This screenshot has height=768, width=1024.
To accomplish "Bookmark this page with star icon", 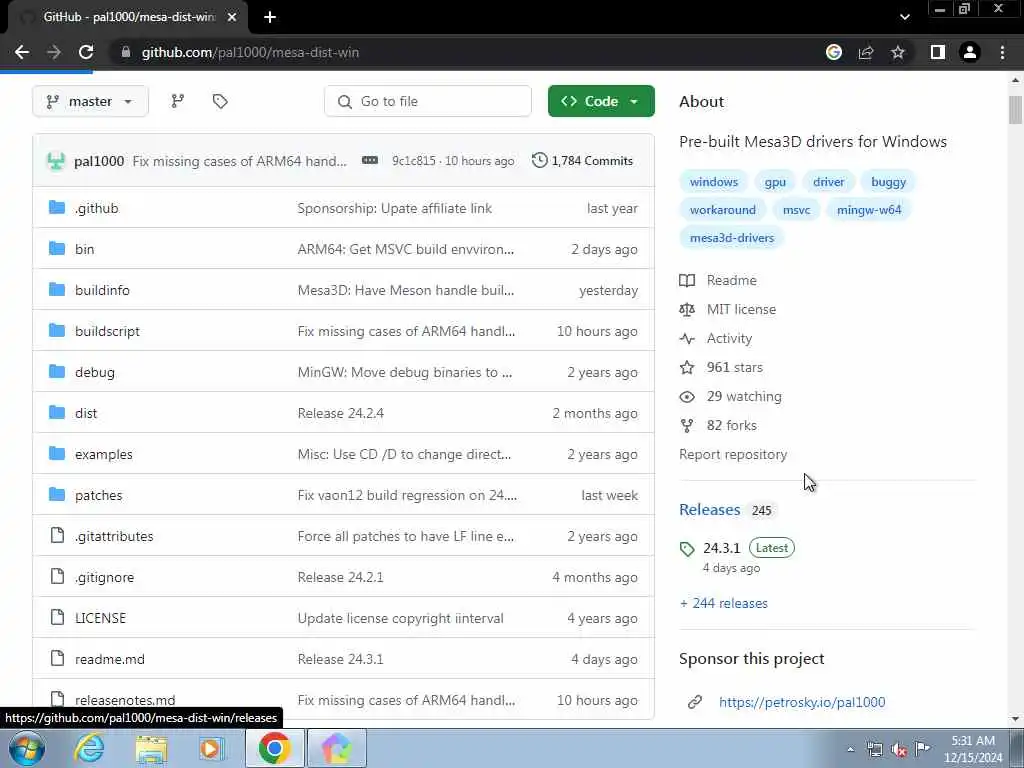I will pyautogui.click(x=898, y=52).
